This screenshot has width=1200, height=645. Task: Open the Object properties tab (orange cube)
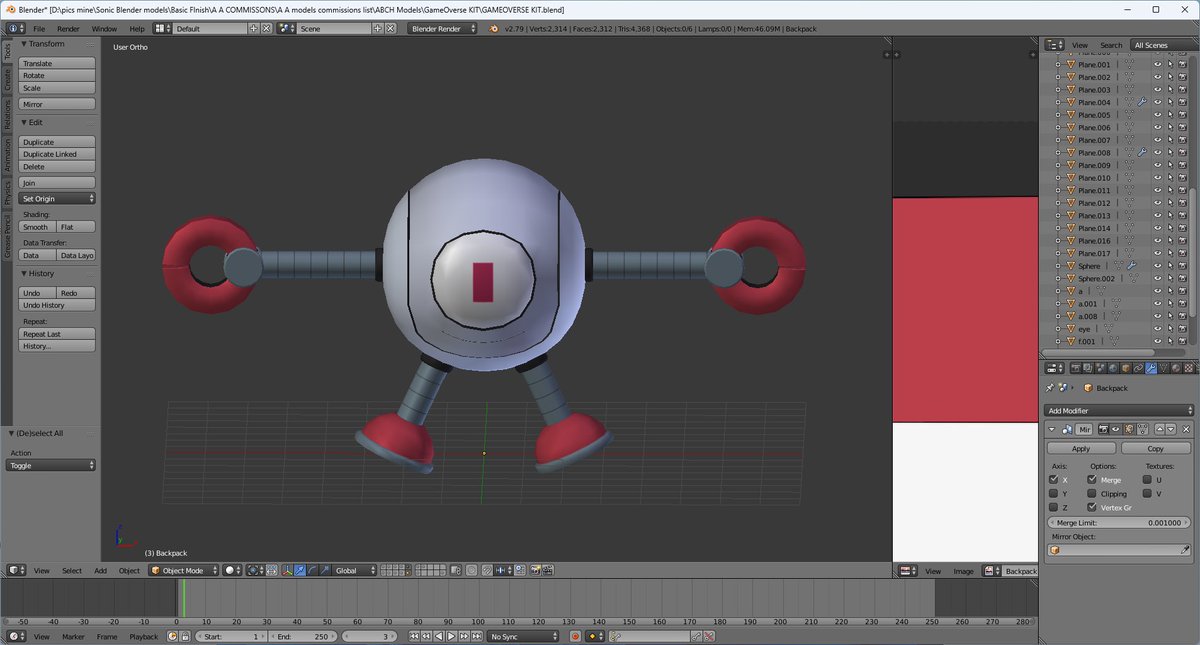click(x=1126, y=368)
